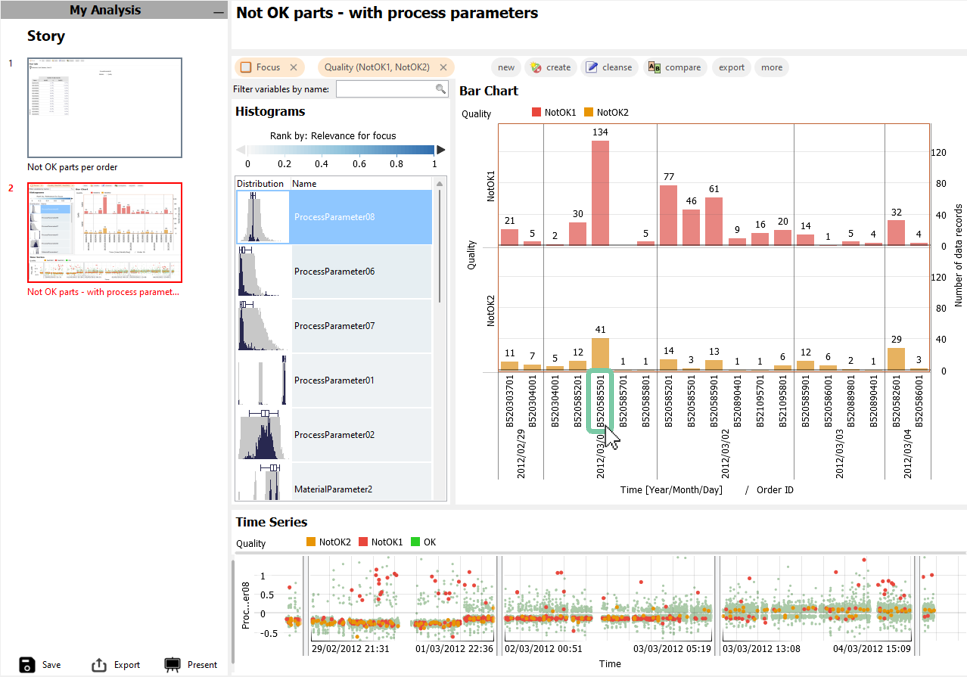967x677 pixels.
Task: Select ProcessParameter02 row
Action: pos(334,435)
